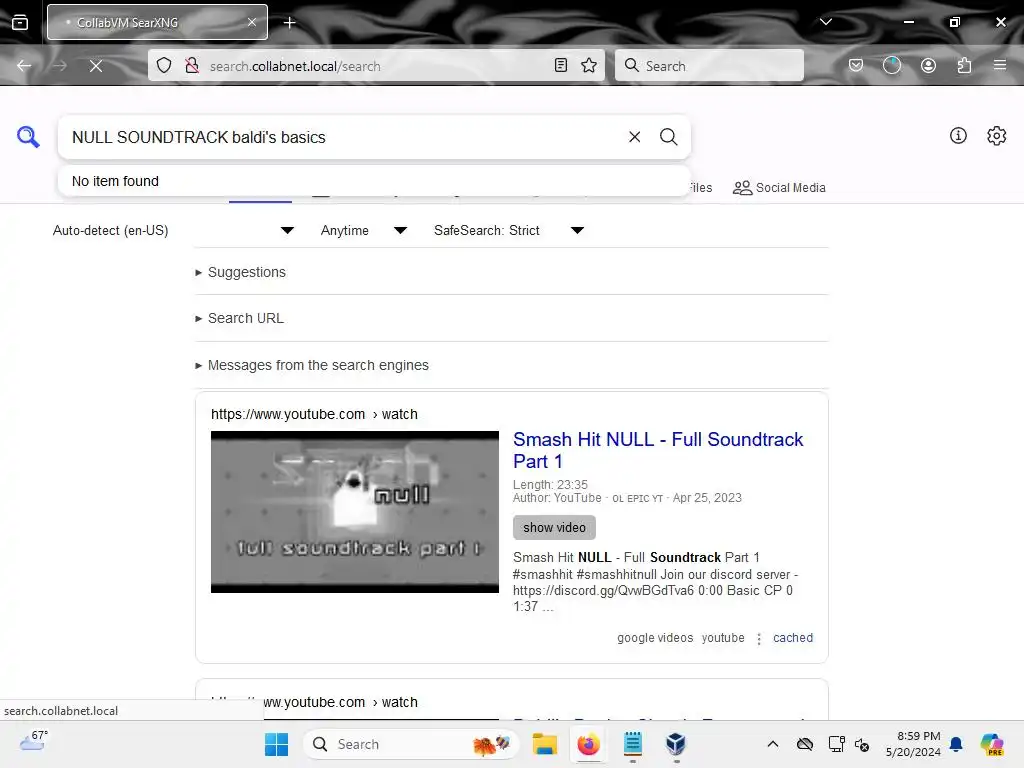Bookmark this page with star icon
The width and height of the screenshot is (1024, 768).
coord(589,65)
